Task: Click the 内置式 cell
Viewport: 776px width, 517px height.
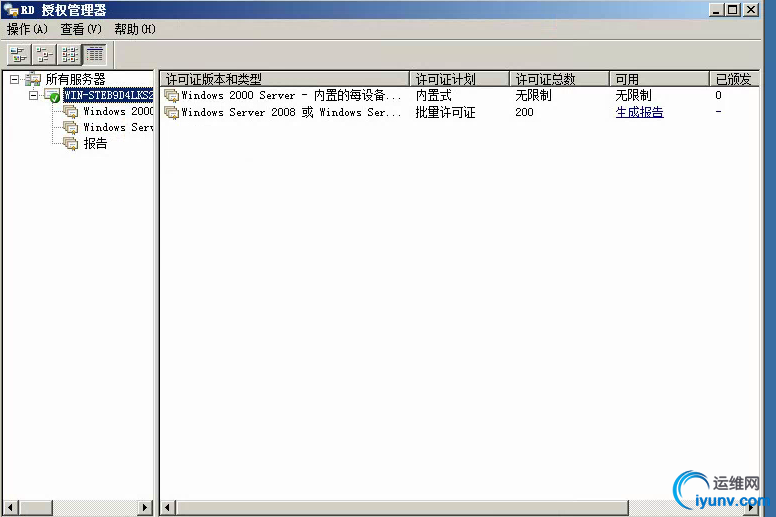Action: click(434, 95)
